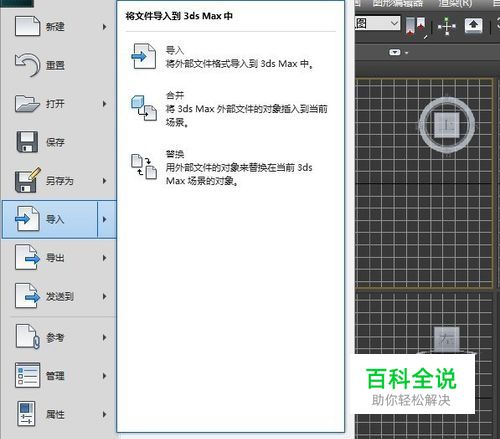Click the Merge (合并) cube icon
This screenshot has width=500, height=439.
144,108
